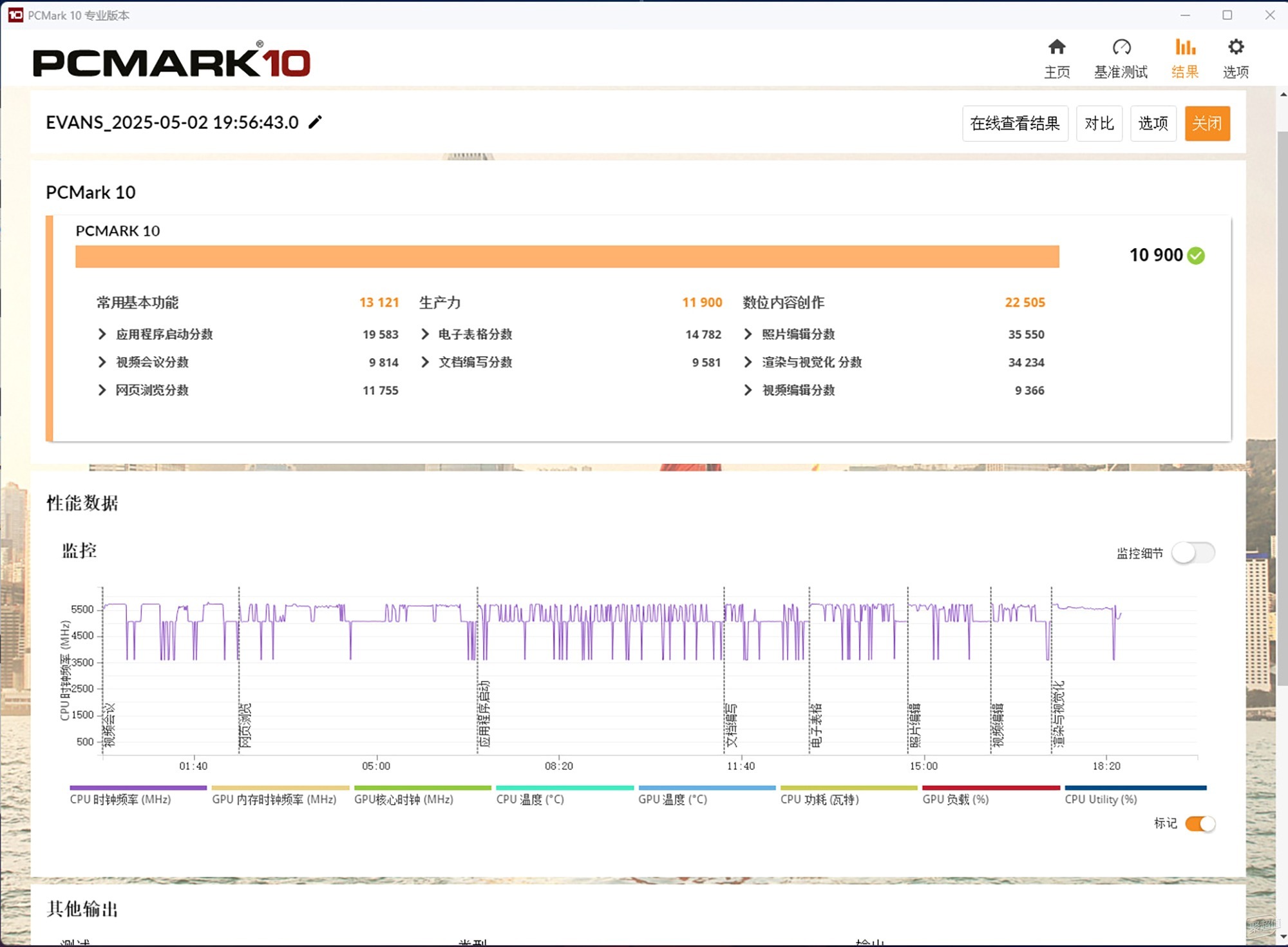Screen dimensions: 1288x947
Task: Open the Results (结果) bar chart icon
Action: pos(1185,47)
